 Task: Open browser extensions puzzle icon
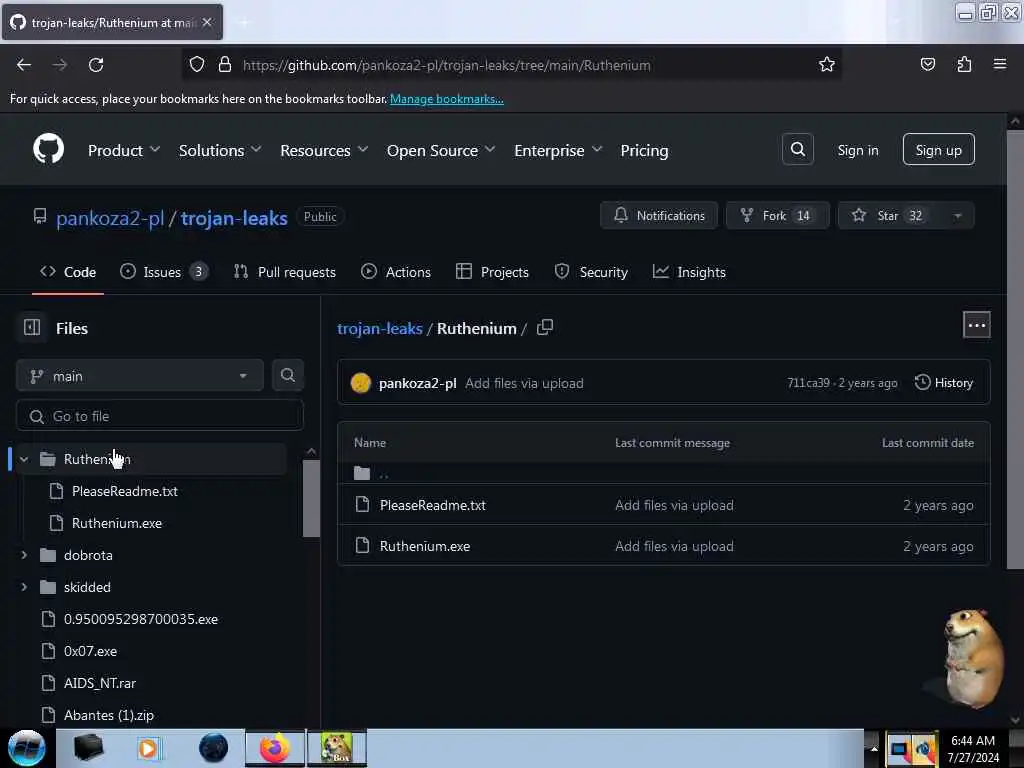pyautogui.click(x=964, y=64)
